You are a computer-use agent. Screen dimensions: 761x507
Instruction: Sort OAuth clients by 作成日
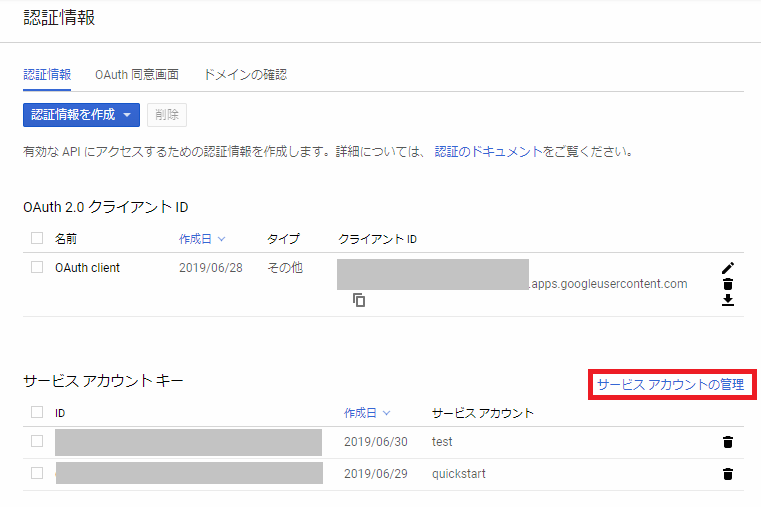[x=202, y=239]
